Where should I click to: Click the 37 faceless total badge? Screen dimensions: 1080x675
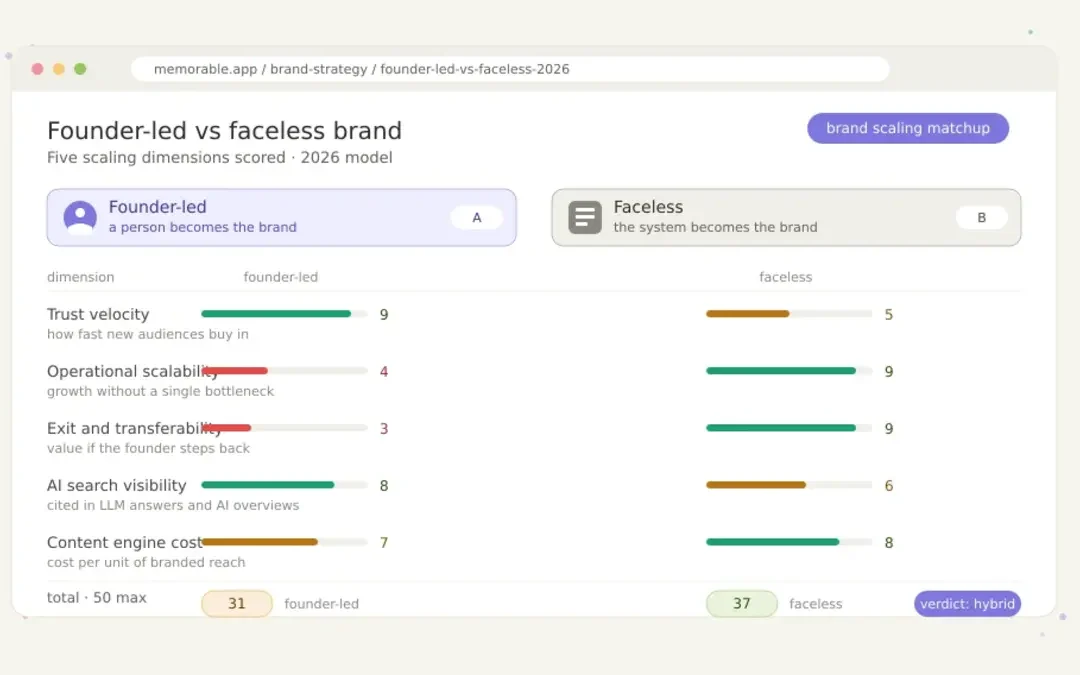tap(742, 603)
